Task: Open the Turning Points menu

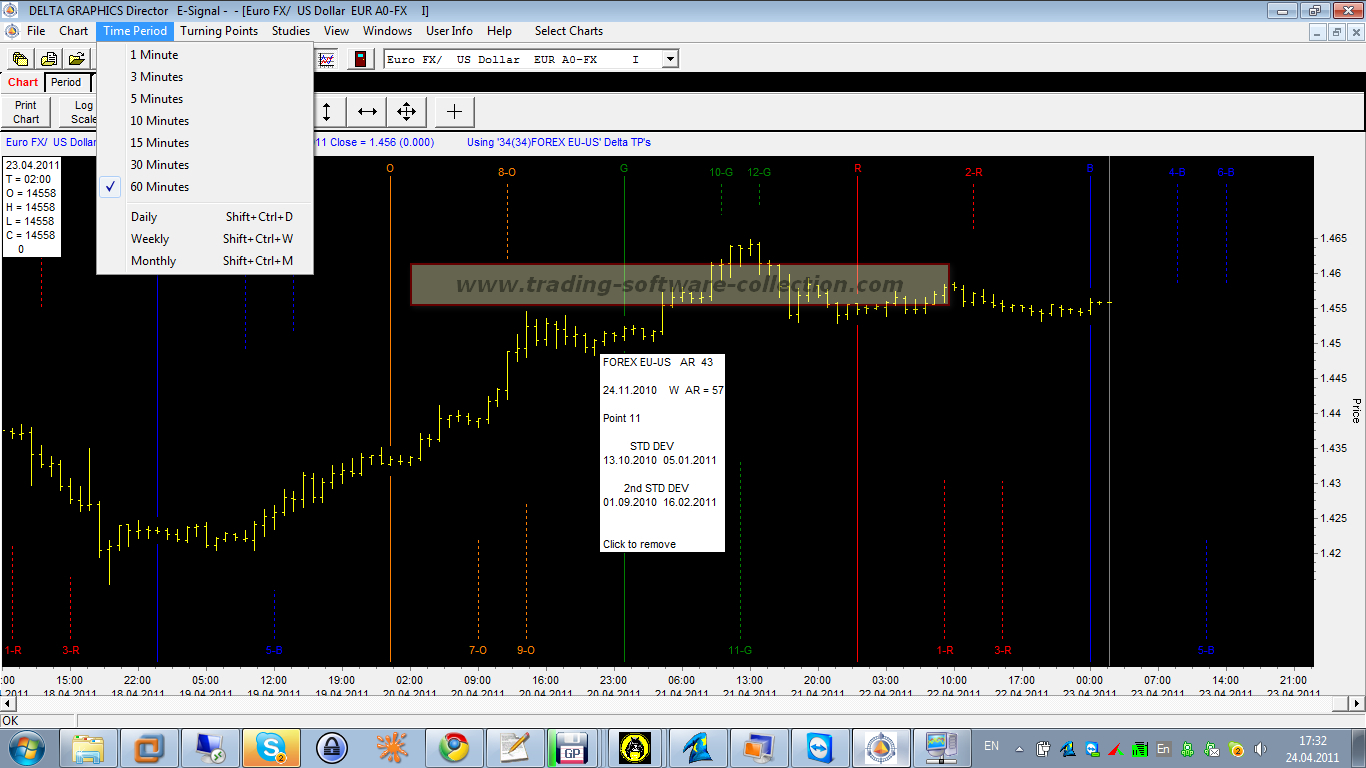Action: (x=219, y=31)
